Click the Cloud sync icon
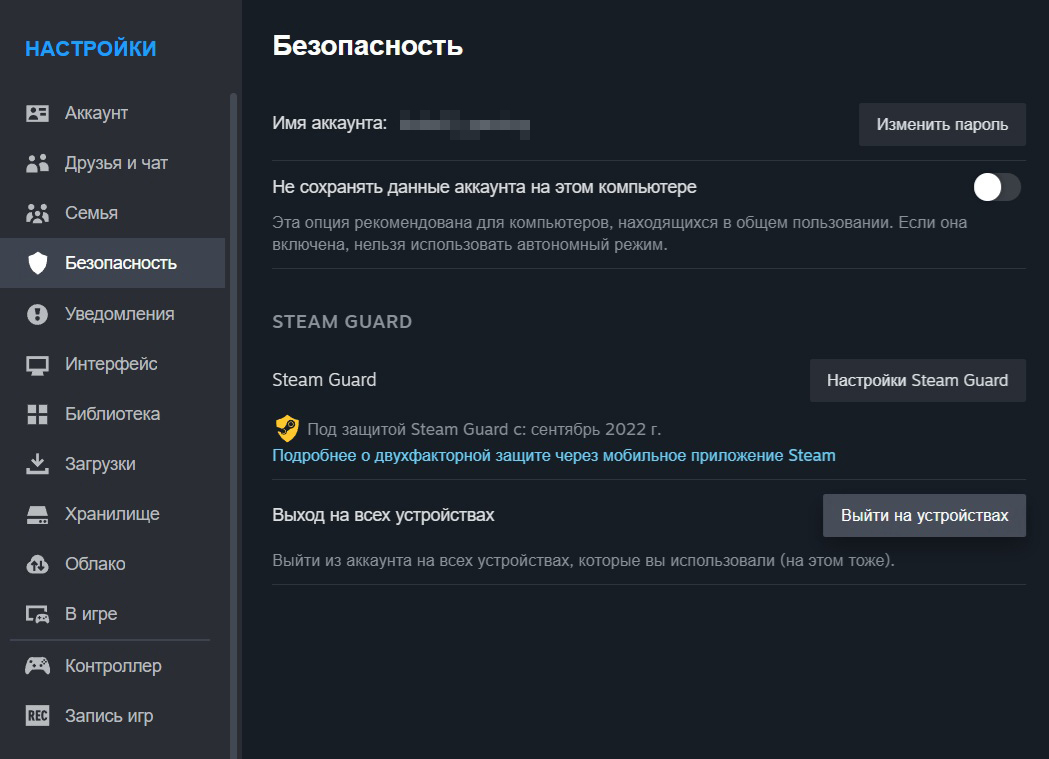Viewport: 1049px width, 759px height. tap(37, 564)
